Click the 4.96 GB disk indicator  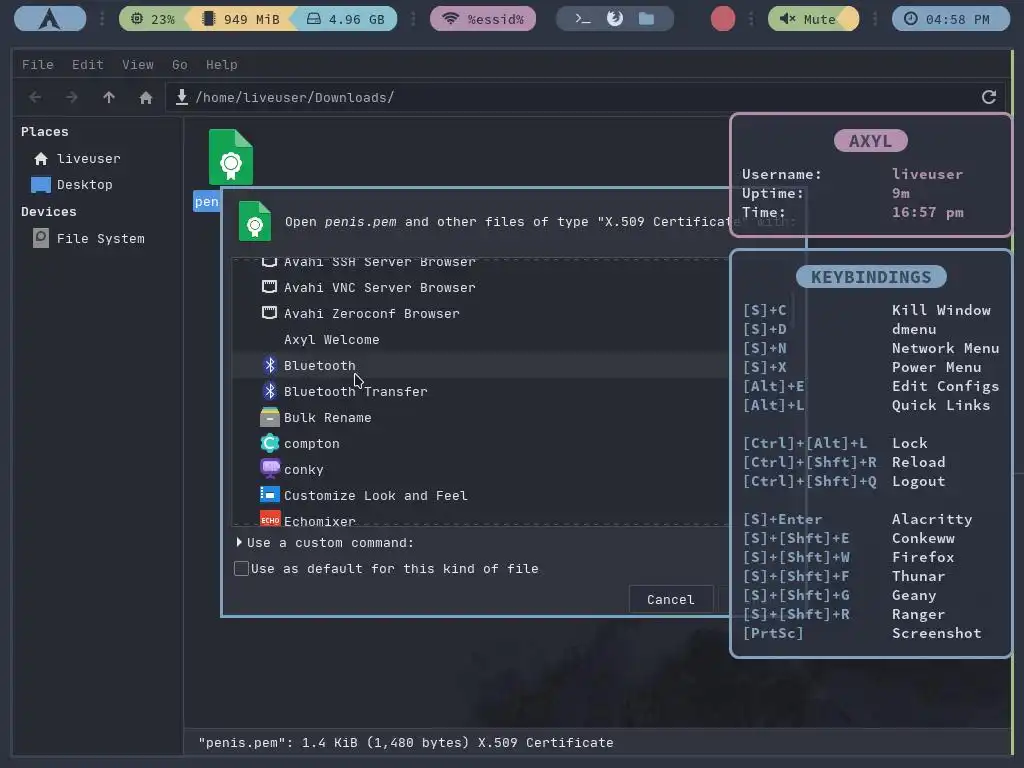[x=346, y=19]
